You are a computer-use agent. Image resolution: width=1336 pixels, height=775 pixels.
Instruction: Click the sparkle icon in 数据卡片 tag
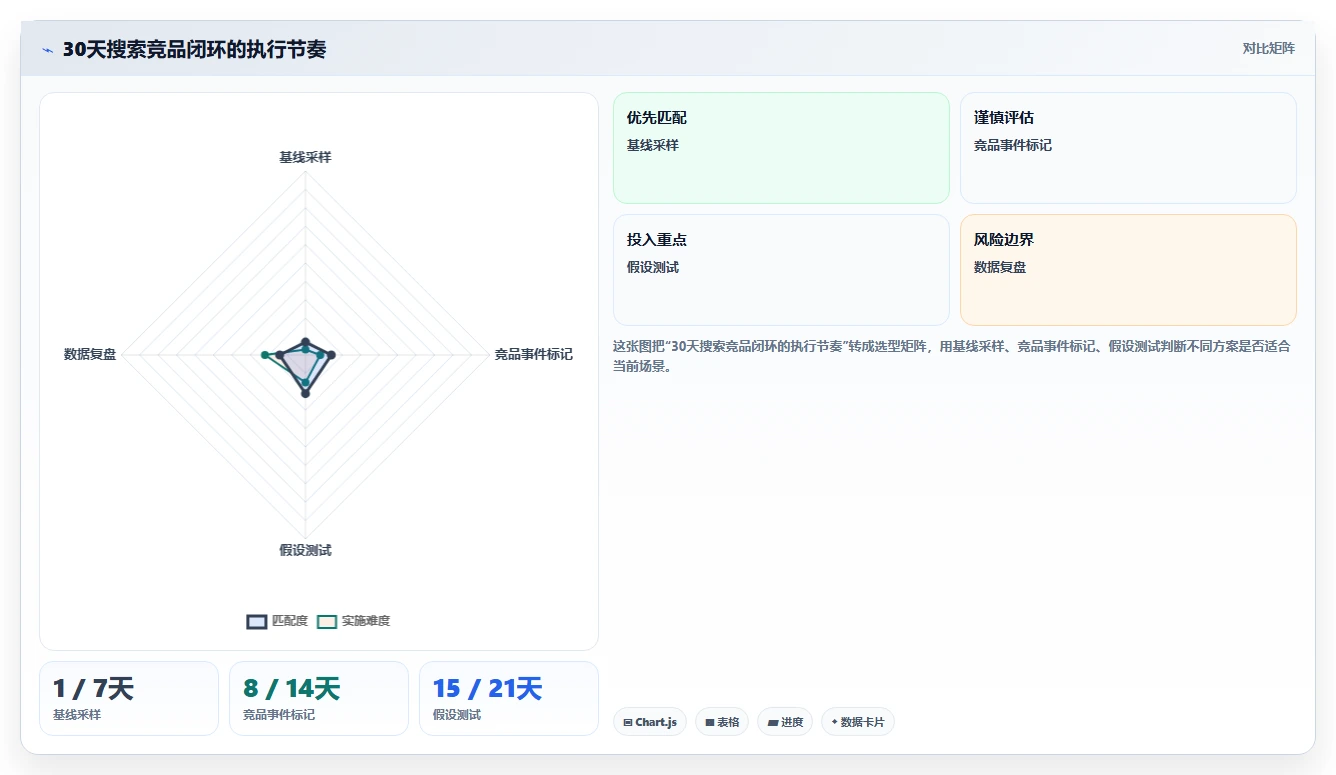click(834, 722)
